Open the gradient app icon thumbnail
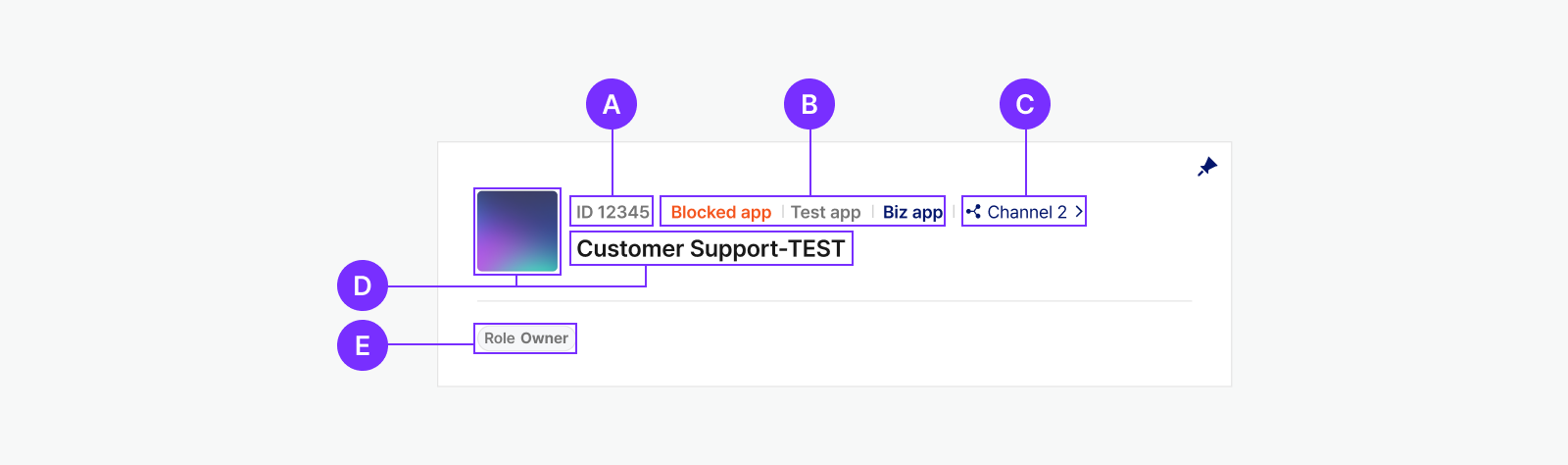This screenshot has width=1568, height=465. pyautogui.click(x=517, y=232)
